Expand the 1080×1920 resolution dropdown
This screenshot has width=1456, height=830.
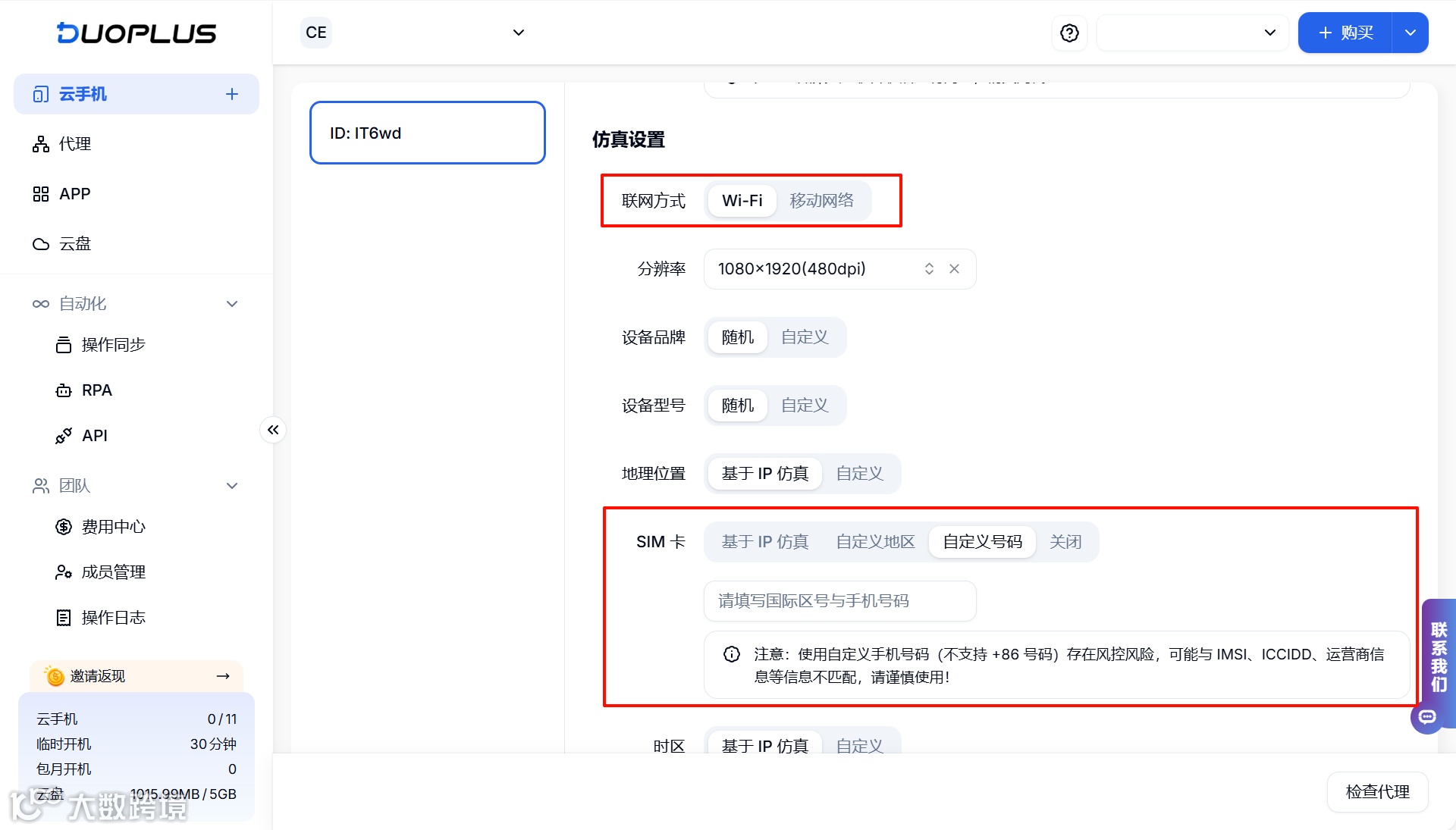929,268
